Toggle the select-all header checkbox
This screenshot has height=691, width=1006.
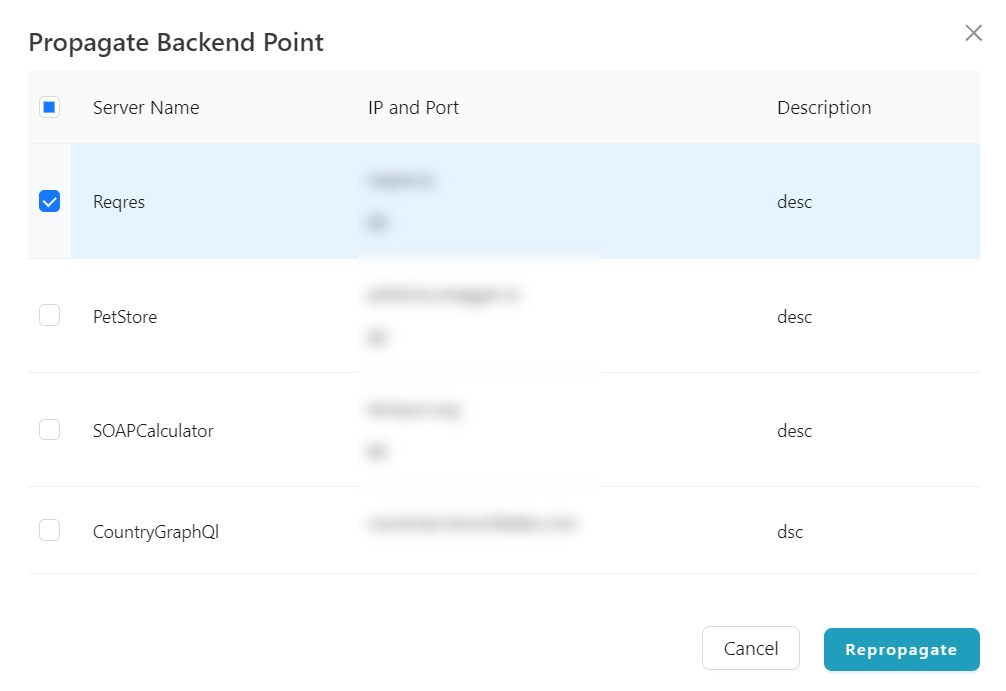point(49,107)
